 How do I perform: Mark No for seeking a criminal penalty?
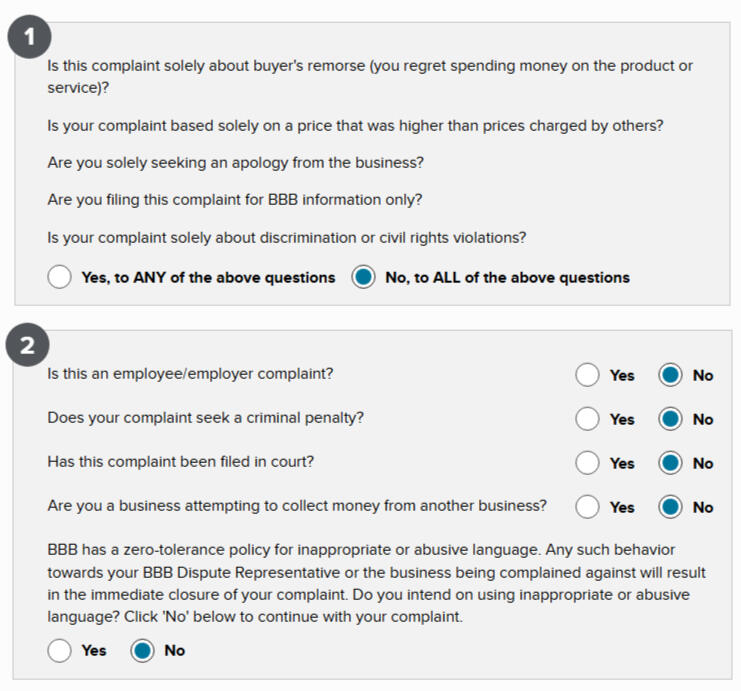pos(670,419)
